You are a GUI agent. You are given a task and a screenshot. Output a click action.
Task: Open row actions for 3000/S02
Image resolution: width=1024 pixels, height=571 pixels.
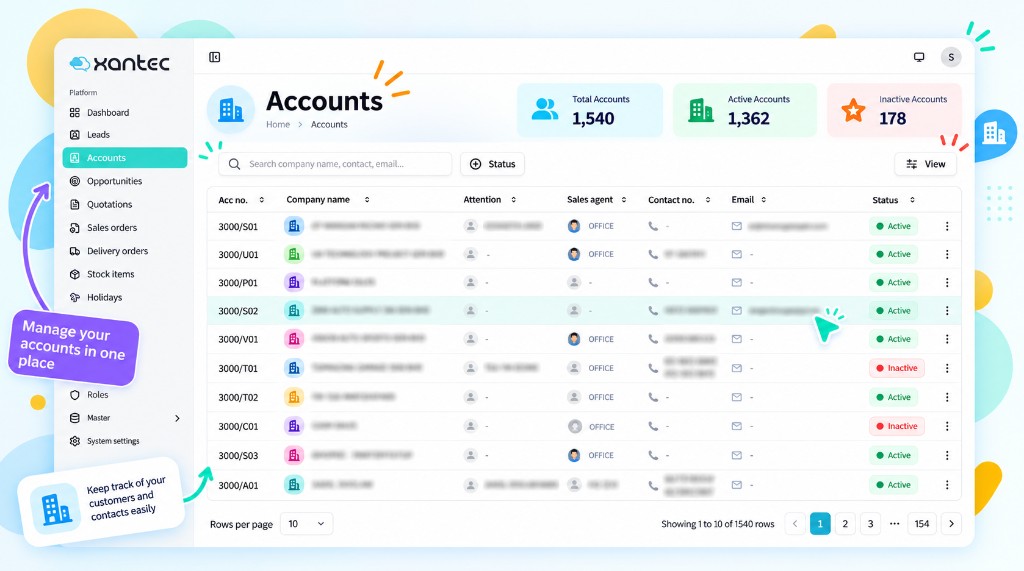tap(947, 311)
